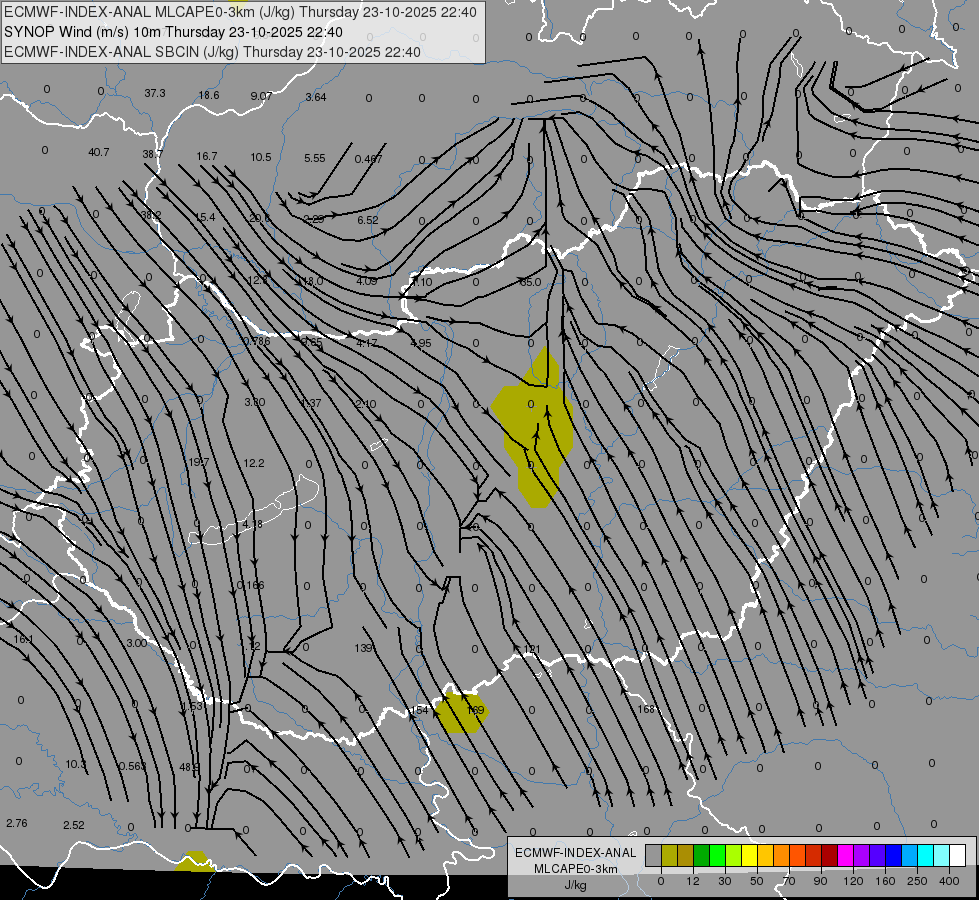Click the magenta swatch in the color scale
979x900 pixels.
point(846,855)
